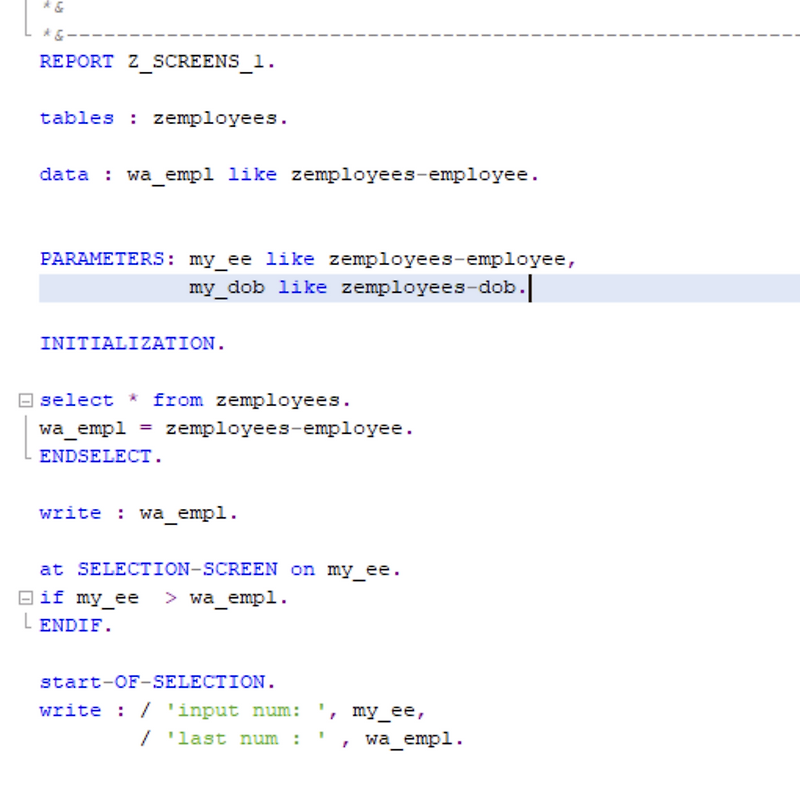Place cursor on the INITIALIZATION event keyword
Image resolution: width=800 pixels, height=796 pixels.
point(130,342)
